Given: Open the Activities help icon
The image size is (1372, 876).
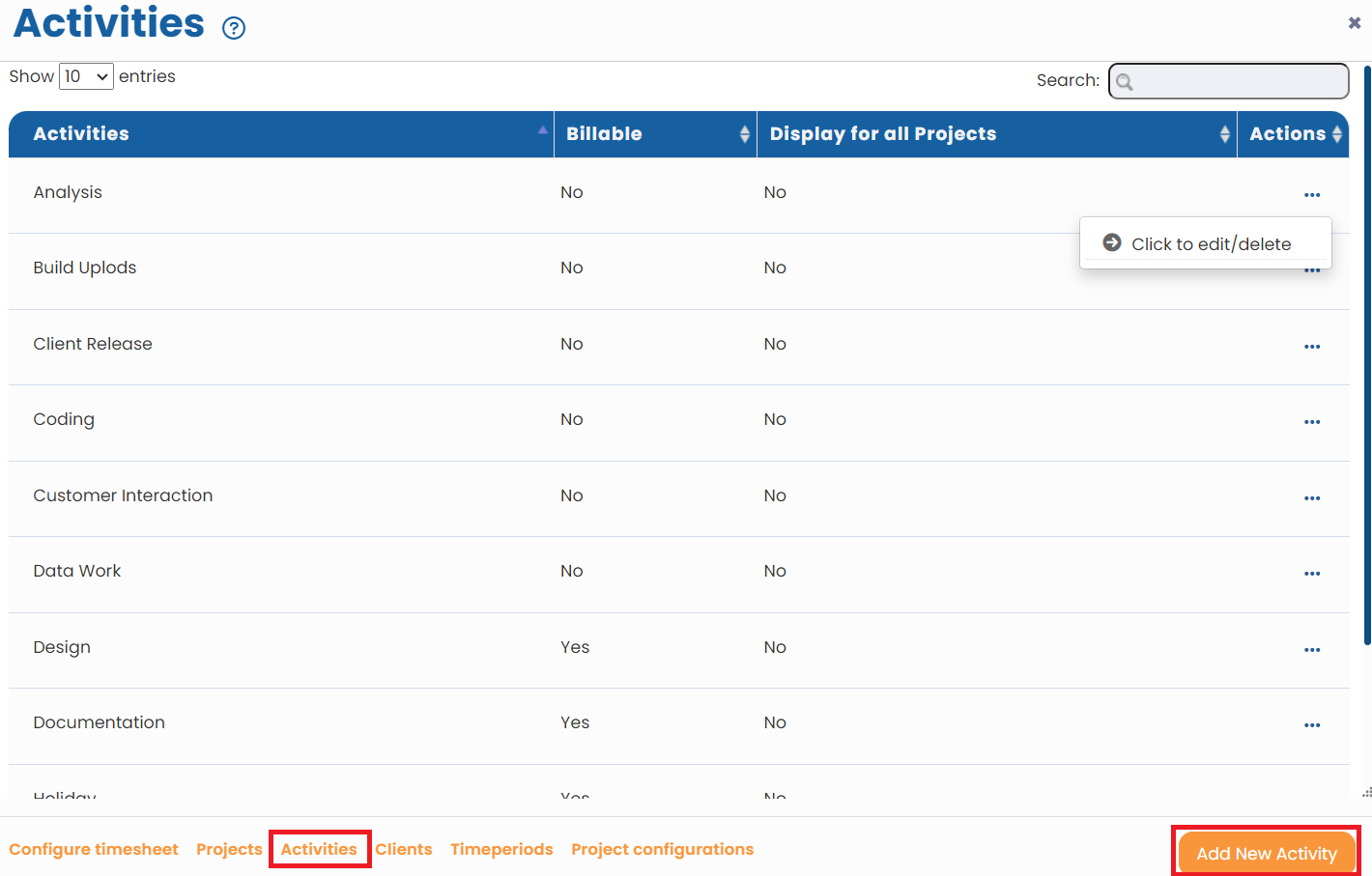Looking at the screenshot, I should tap(233, 27).
